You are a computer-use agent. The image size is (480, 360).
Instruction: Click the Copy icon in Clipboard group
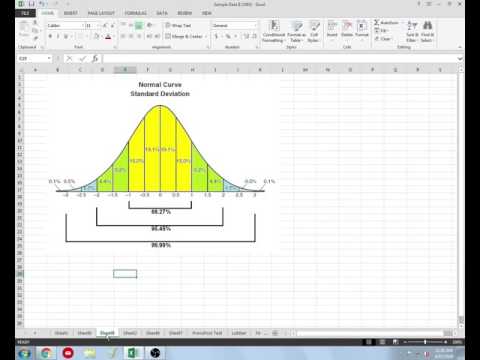pos(35,31)
